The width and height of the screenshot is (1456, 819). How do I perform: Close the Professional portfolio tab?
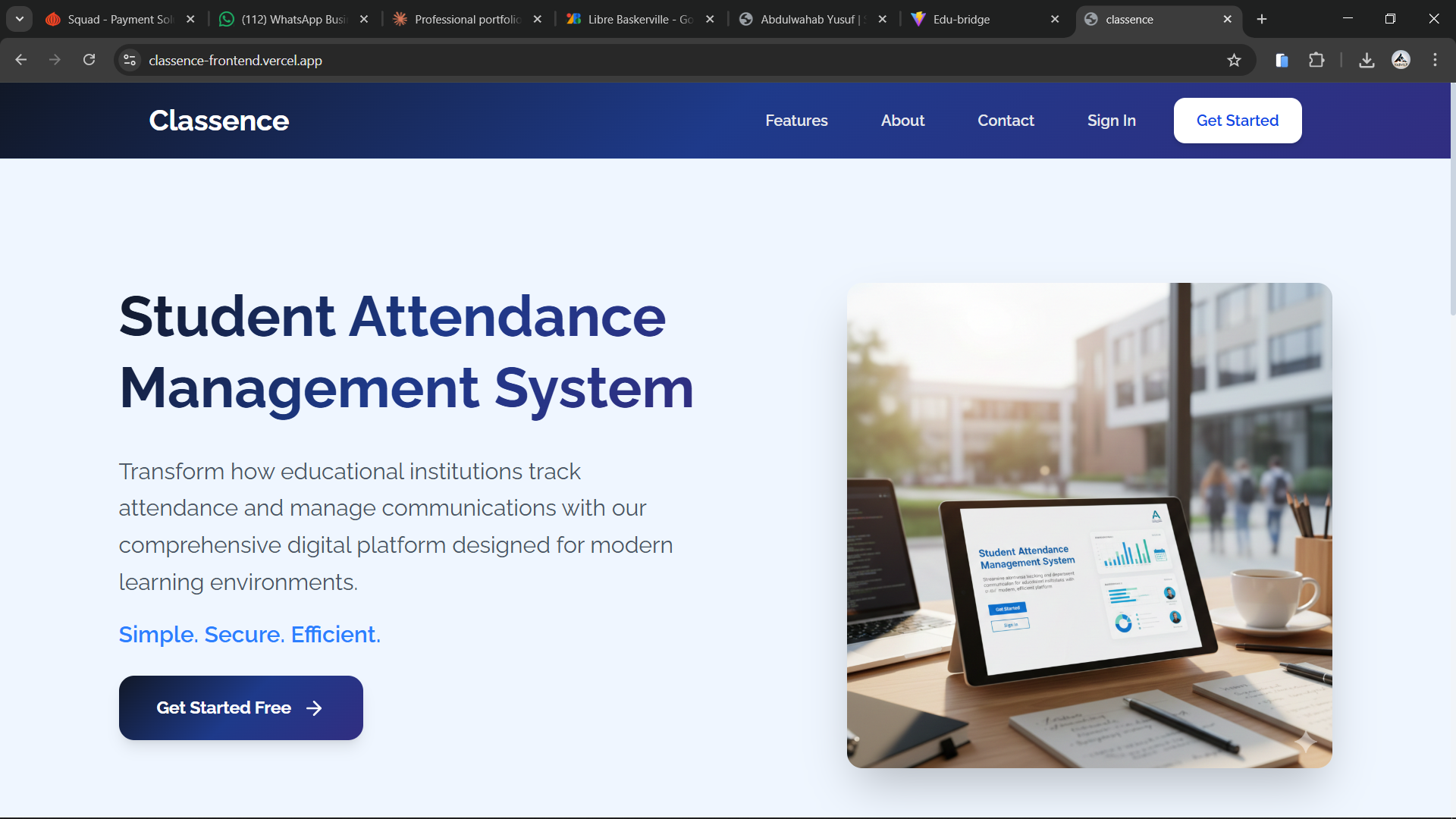click(537, 19)
